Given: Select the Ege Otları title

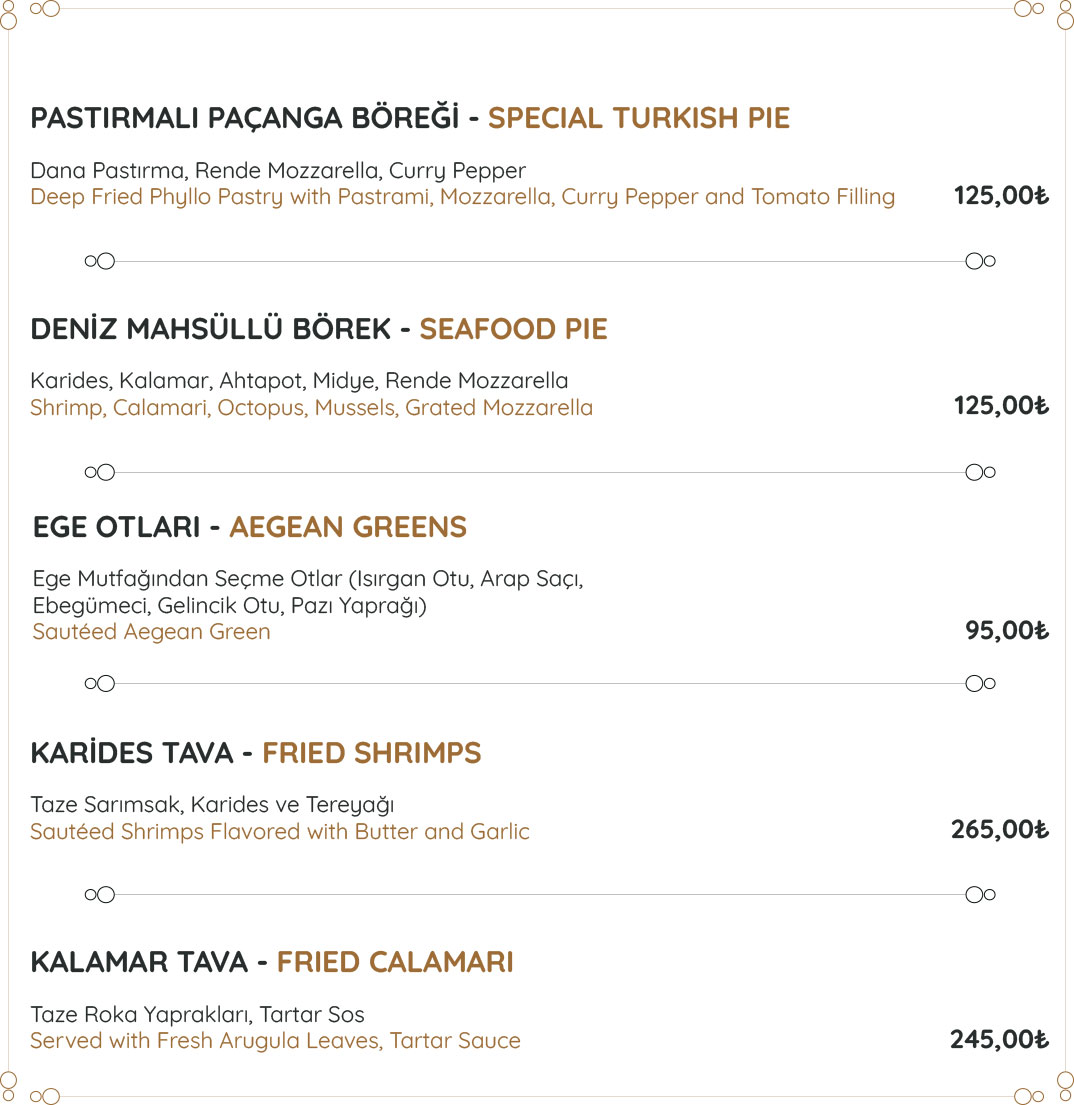Looking at the screenshot, I should click(116, 526).
